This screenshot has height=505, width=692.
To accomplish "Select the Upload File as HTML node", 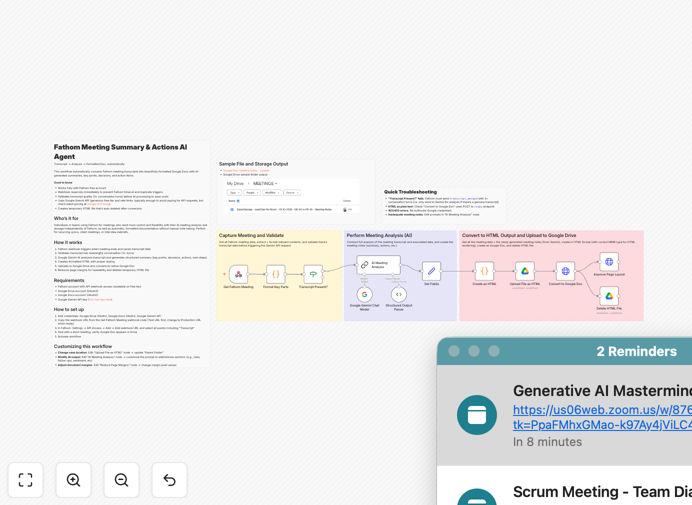I will [x=525, y=271].
